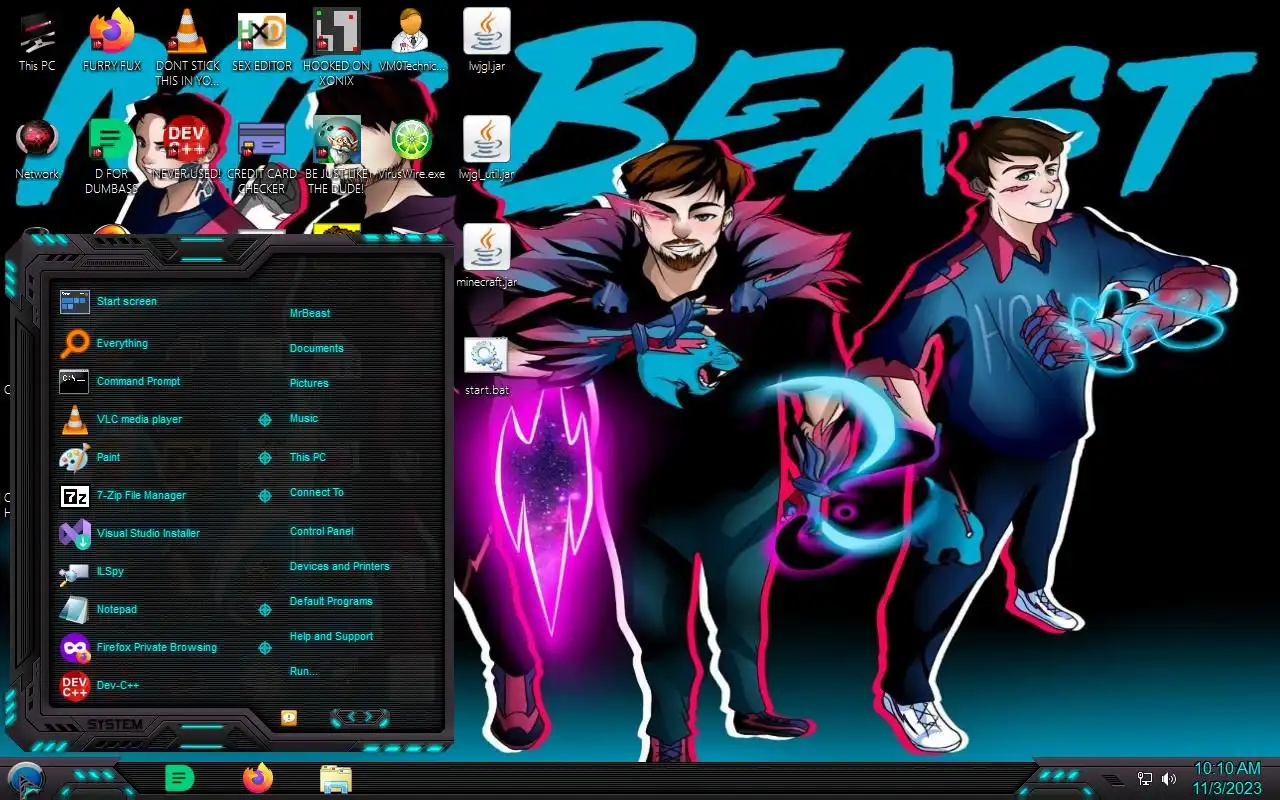Image resolution: width=1280 pixels, height=800 pixels.
Task: Select the BE JUST LIKE THE DUDE! shortcut
Action: tap(337, 155)
